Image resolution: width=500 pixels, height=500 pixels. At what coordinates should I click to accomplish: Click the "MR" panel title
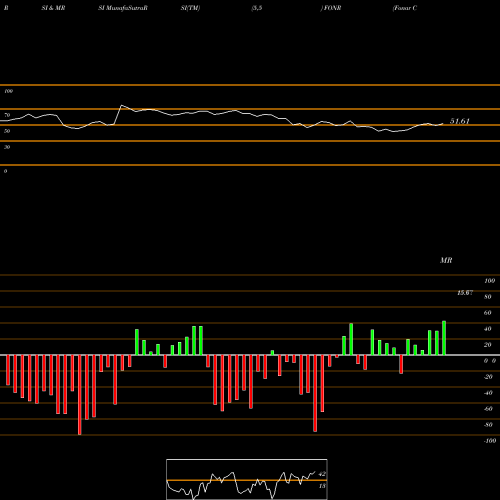point(446,260)
